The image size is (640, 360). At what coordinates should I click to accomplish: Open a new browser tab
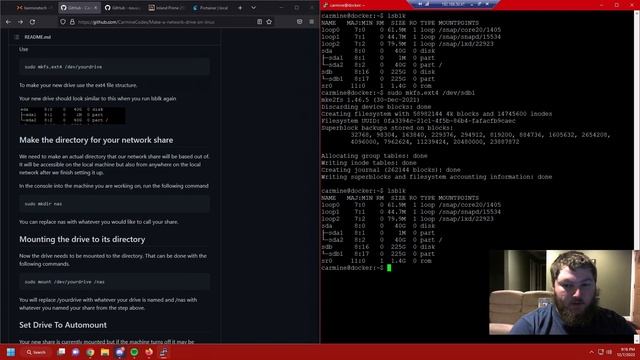tap(240, 8)
